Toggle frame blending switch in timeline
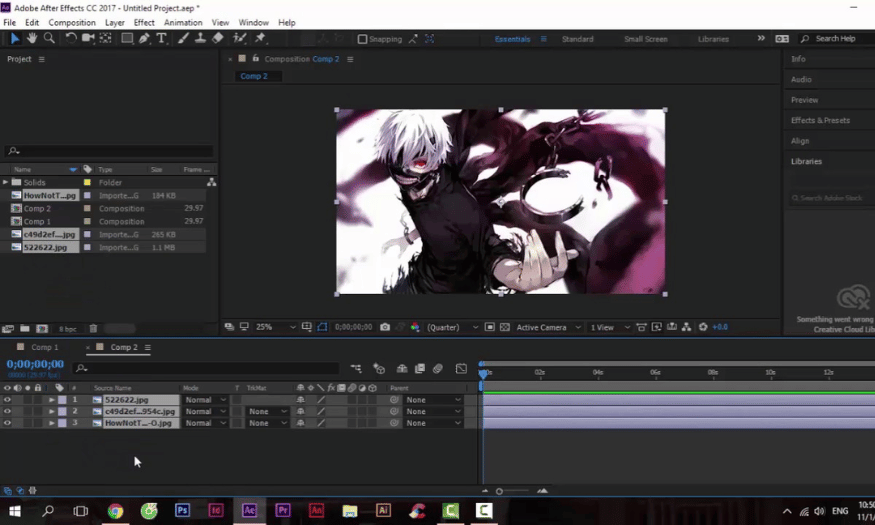 click(x=420, y=368)
